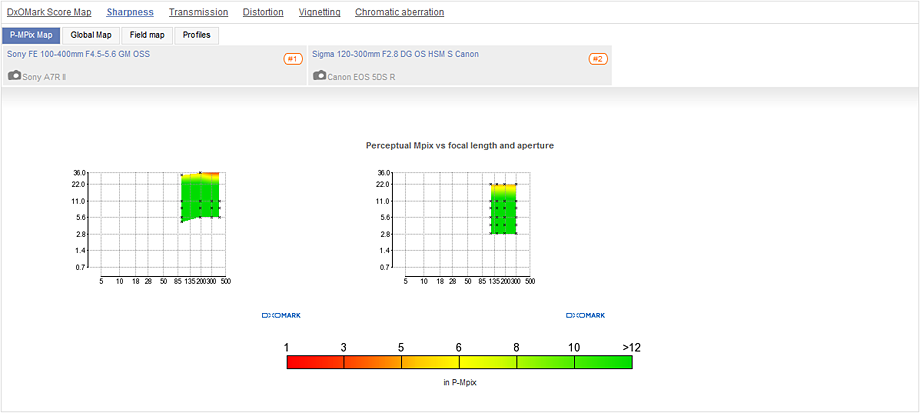920x413 pixels.
Task: Click the 'Perceptual Mpix vs focal length and aperture' title
Action: click(460, 145)
